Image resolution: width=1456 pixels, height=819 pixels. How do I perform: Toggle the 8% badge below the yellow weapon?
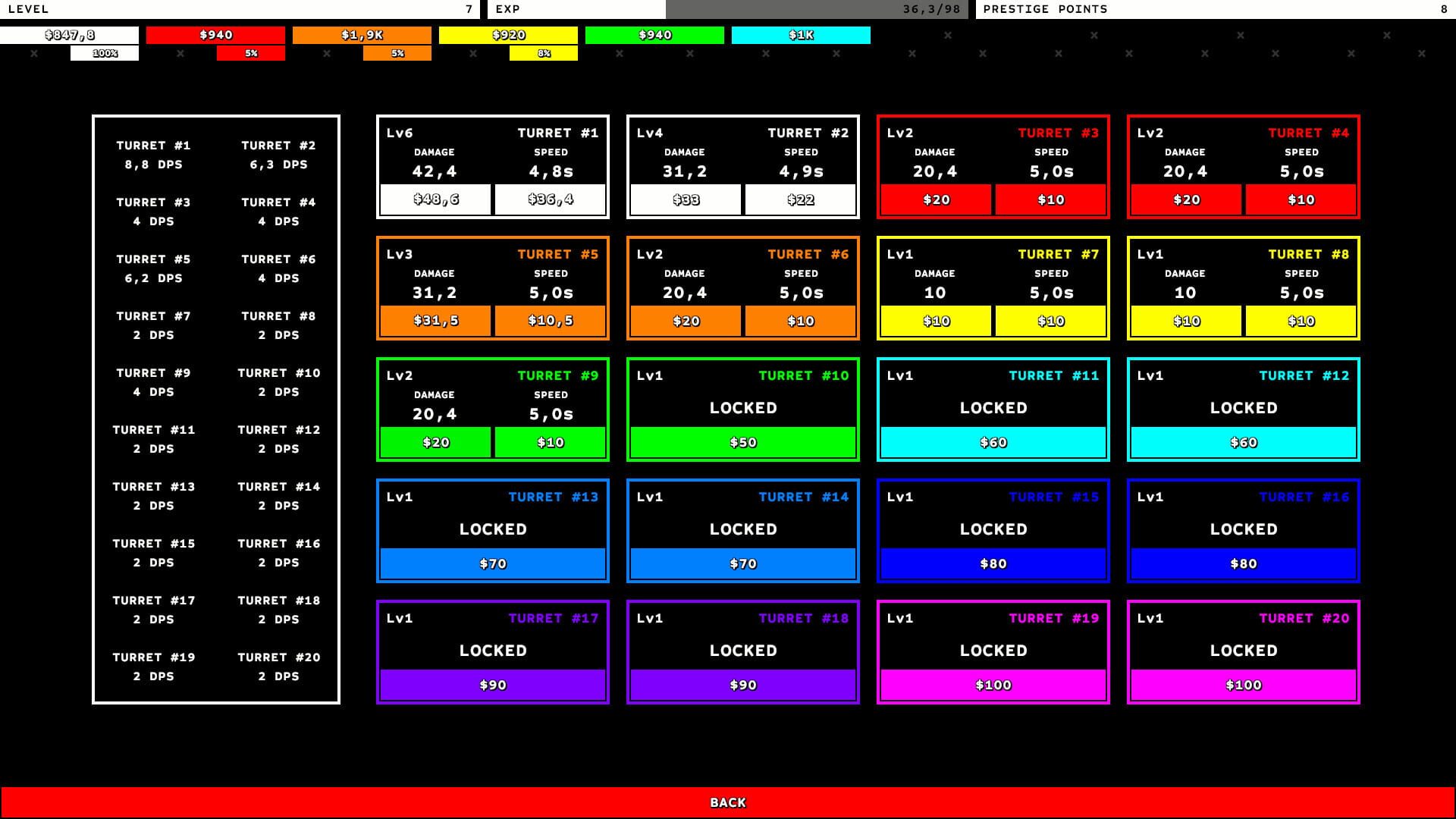(544, 53)
